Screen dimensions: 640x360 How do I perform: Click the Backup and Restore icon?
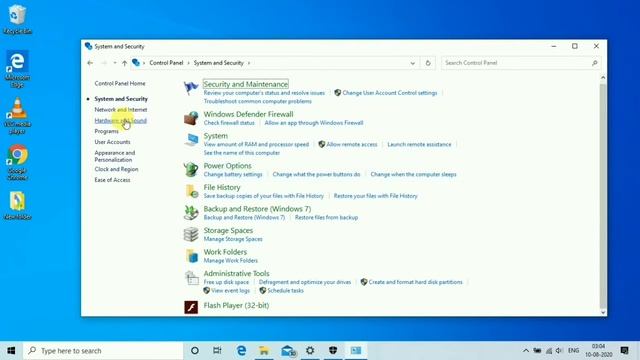pos(191,213)
